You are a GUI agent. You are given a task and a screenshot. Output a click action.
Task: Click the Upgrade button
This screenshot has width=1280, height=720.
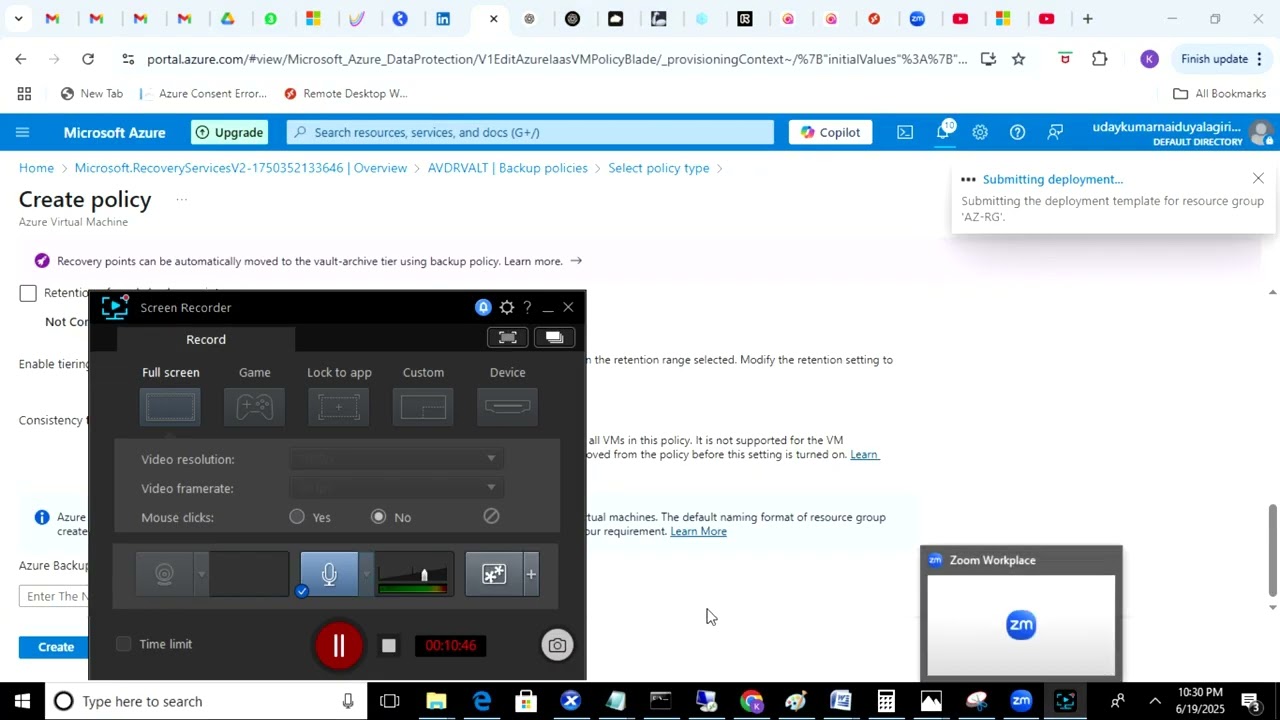point(229,132)
